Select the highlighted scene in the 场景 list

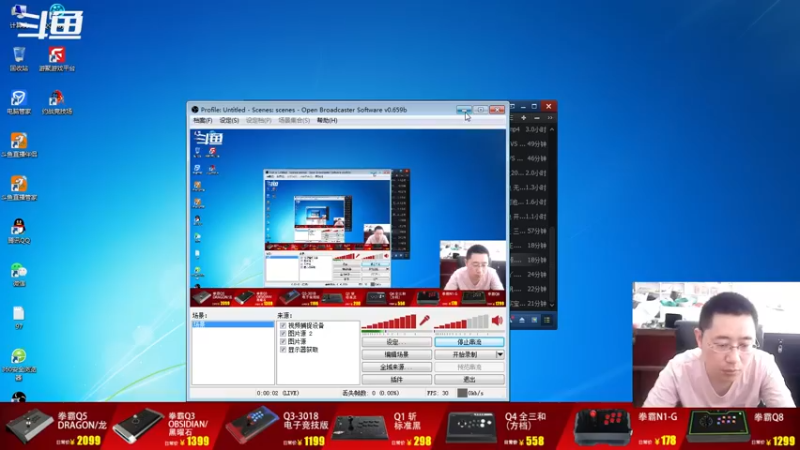233,324
